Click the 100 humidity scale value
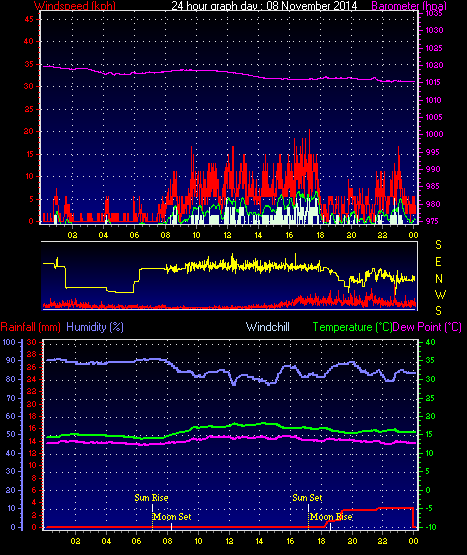 pos(9,342)
